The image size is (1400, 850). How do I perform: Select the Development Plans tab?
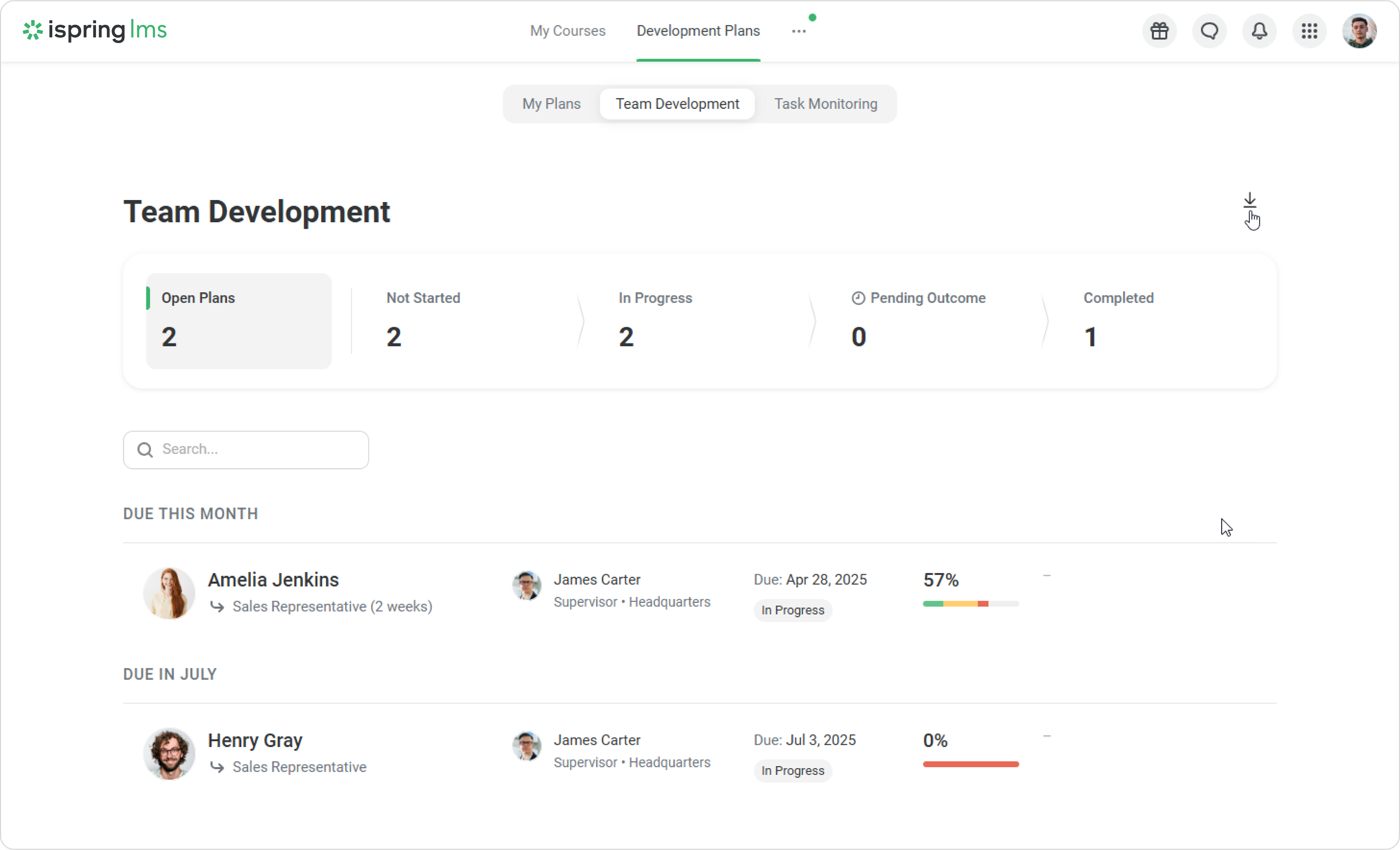[698, 31]
